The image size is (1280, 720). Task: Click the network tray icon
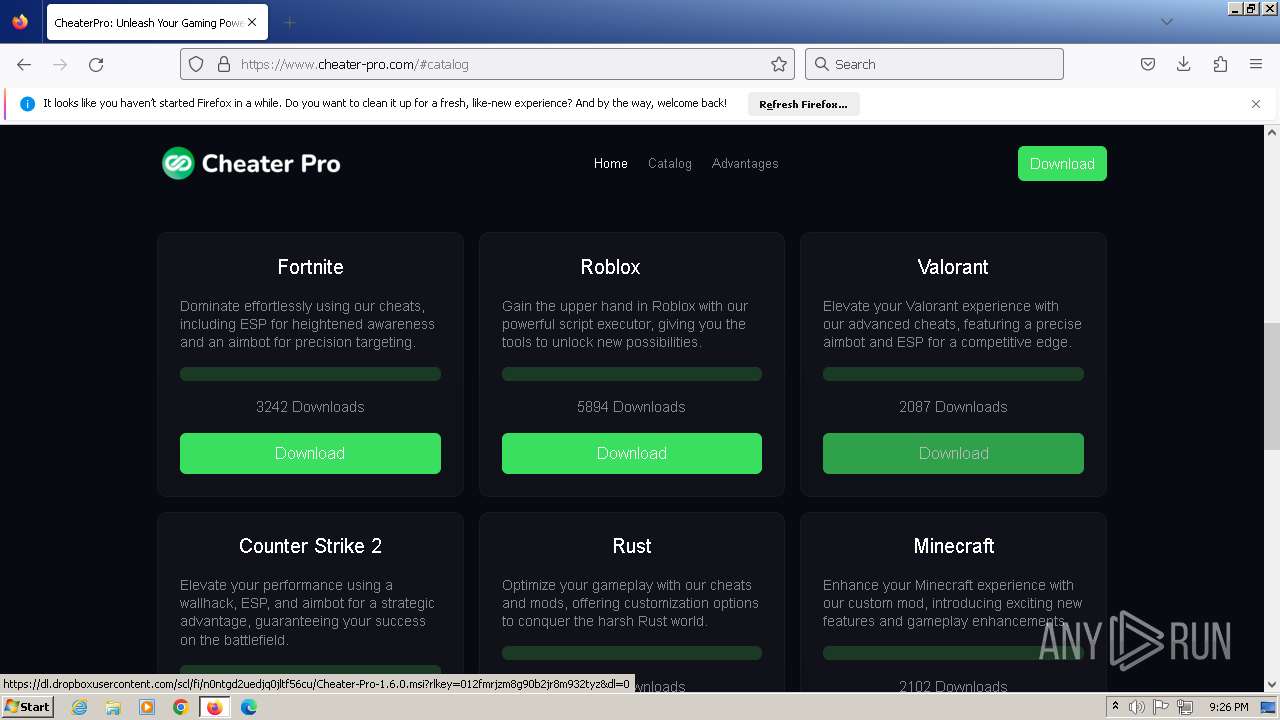pos(1185,707)
